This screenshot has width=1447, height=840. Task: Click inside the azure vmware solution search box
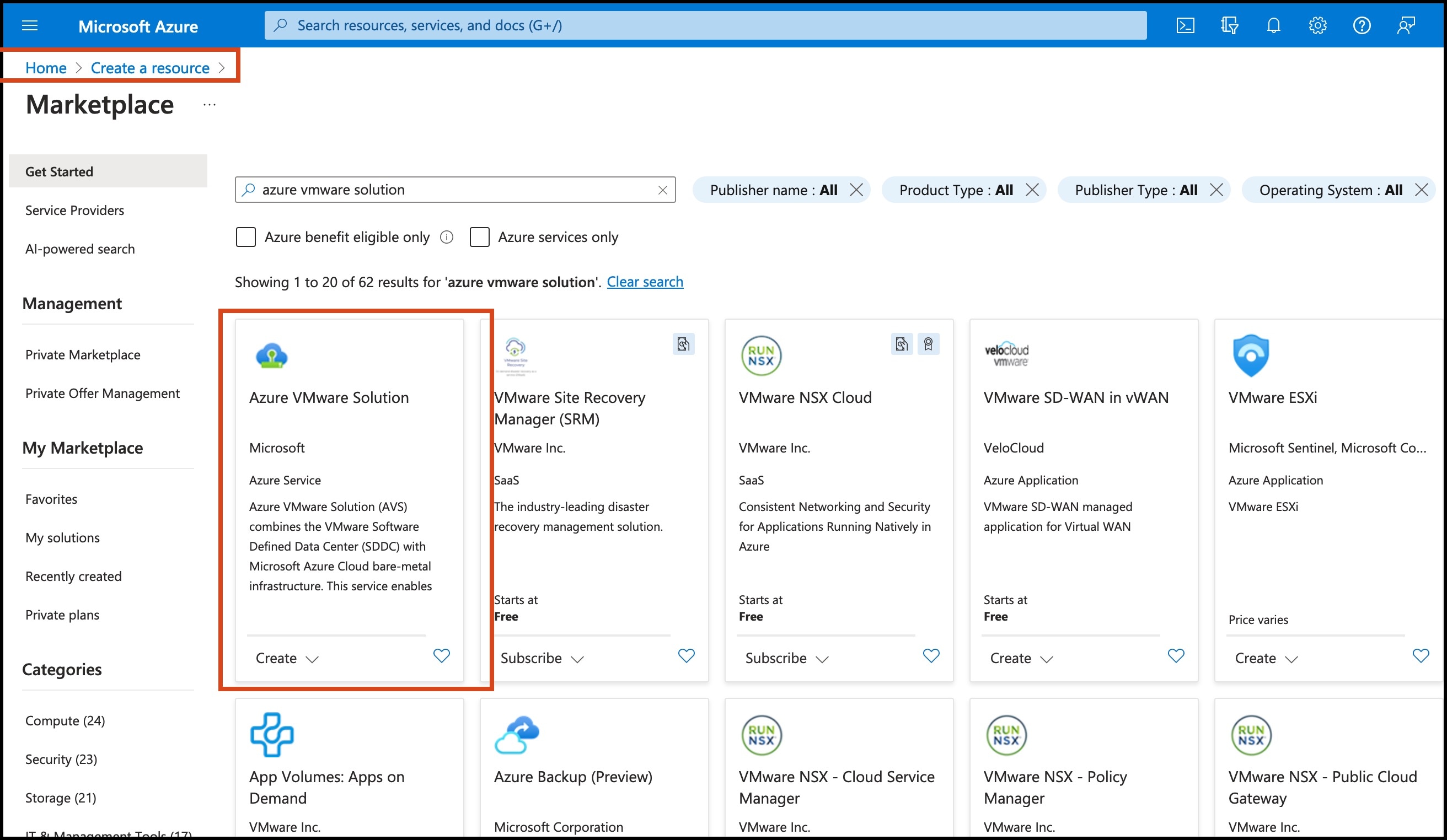tap(454, 190)
